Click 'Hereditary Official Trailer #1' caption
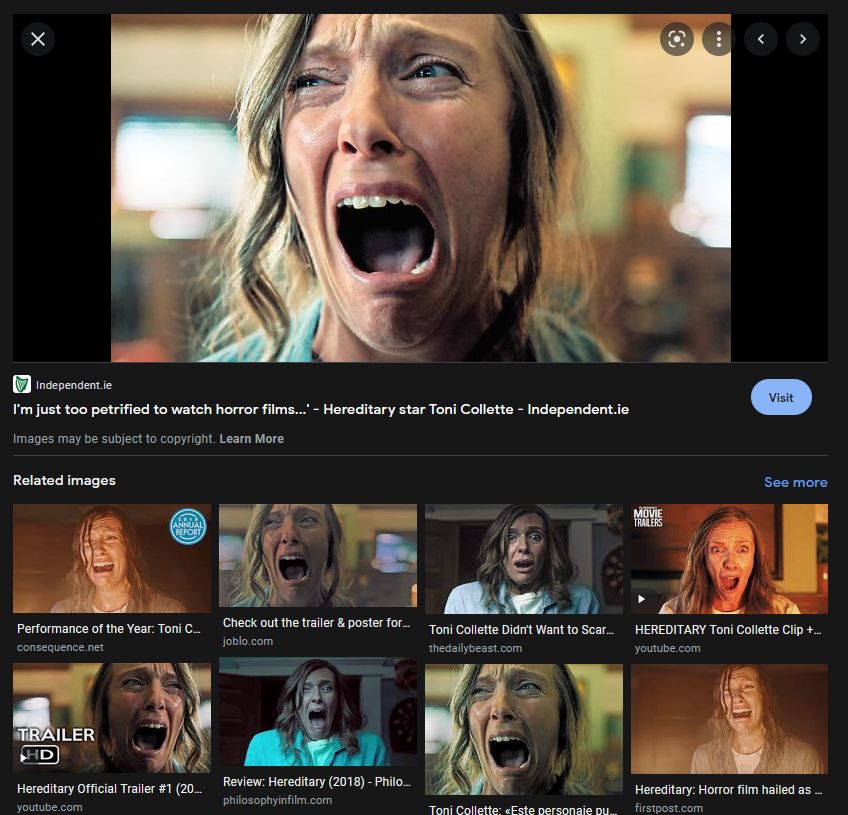The width and height of the screenshot is (848, 815). point(109,789)
